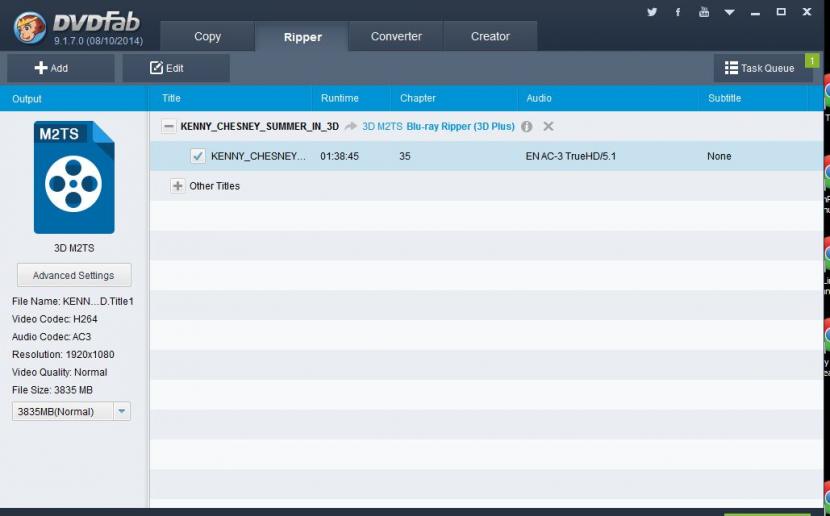This screenshot has height=516, width=830.
Task: Click the File Name: KENN...D.Title1 text
Action: tap(73, 301)
